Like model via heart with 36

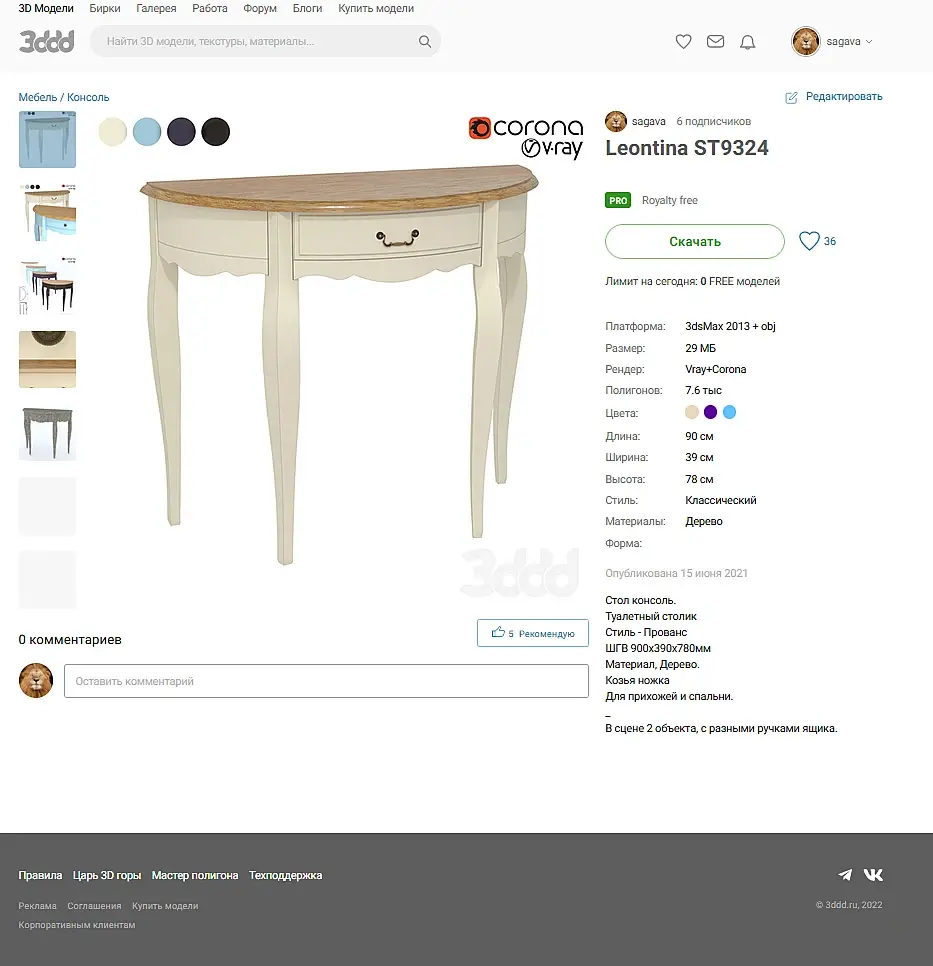pos(809,241)
